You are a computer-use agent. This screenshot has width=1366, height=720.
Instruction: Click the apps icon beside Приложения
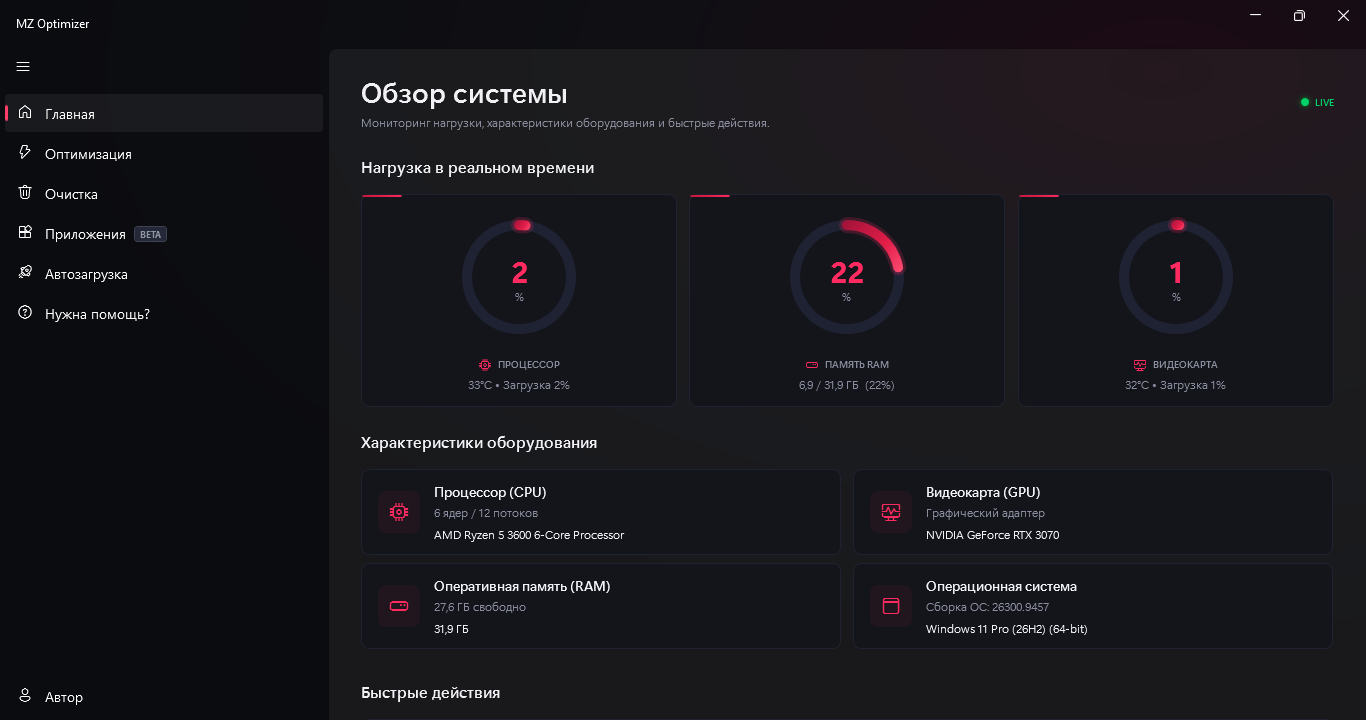tap(25, 233)
